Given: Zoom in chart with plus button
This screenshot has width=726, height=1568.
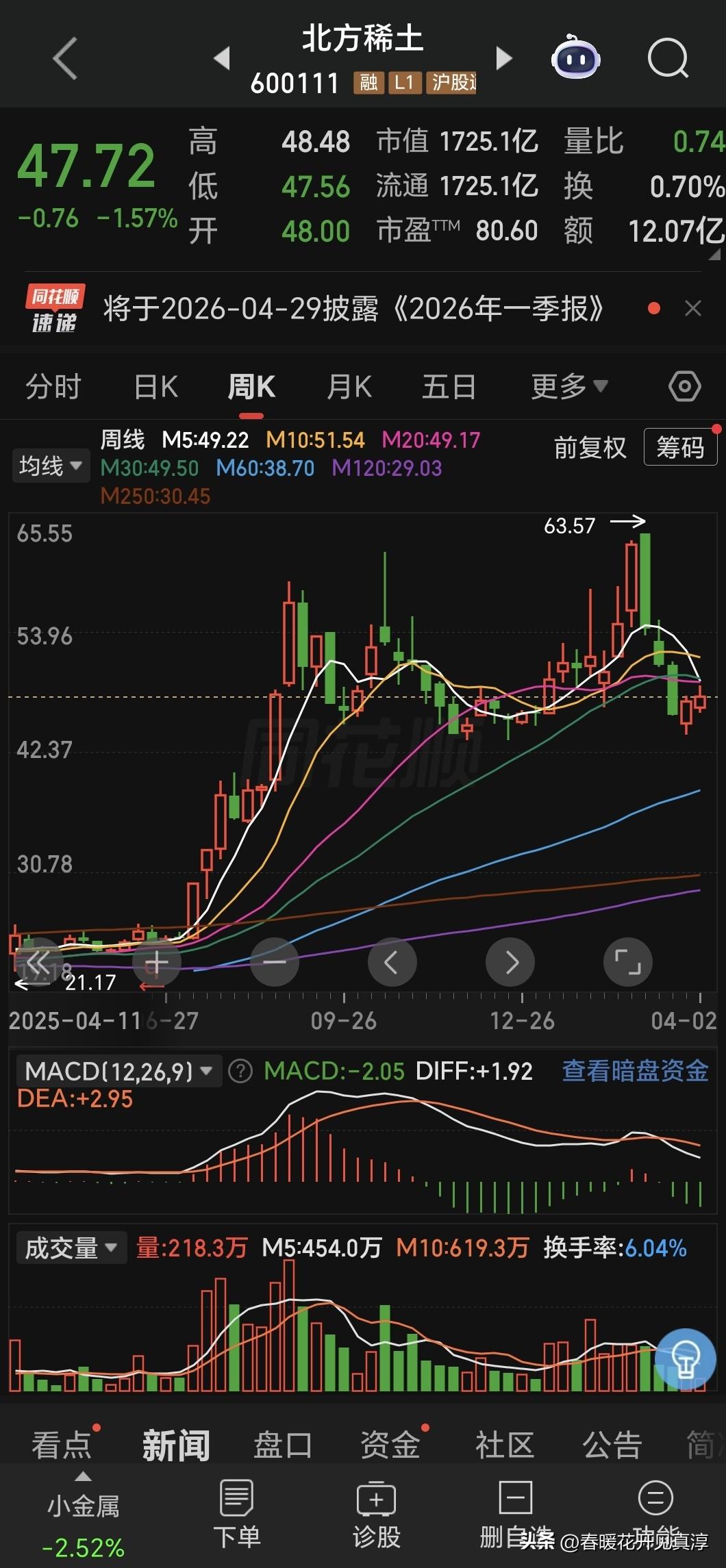Looking at the screenshot, I should tap(157, 962).
